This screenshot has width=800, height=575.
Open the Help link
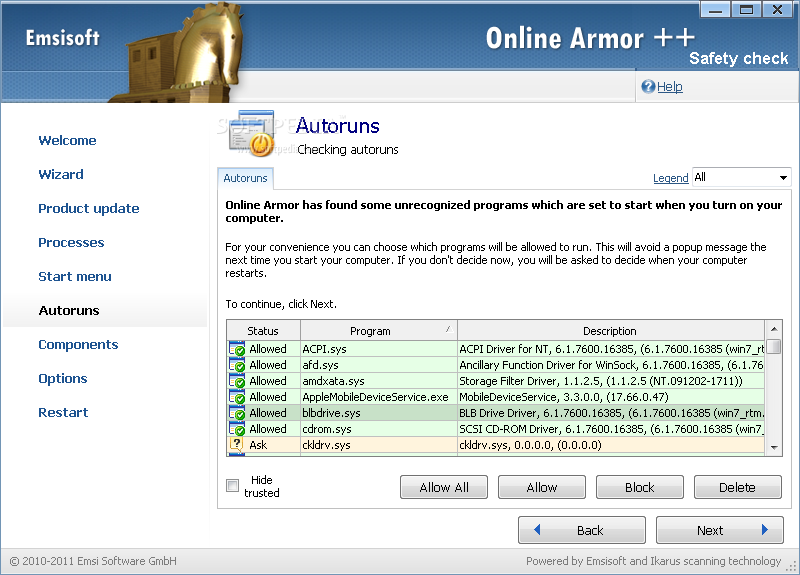tap(669, 87)
